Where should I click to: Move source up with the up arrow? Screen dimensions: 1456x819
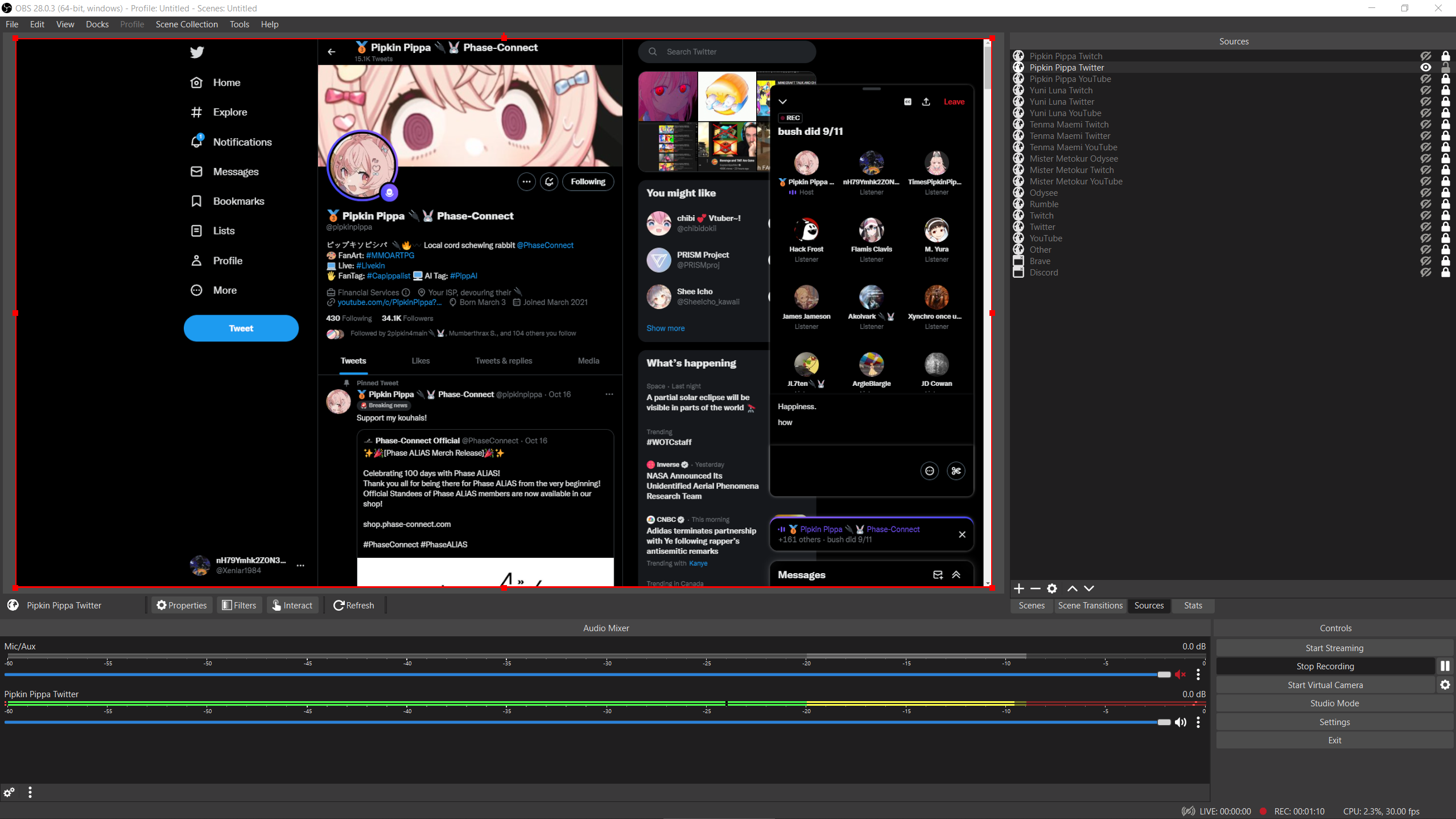1073,588
